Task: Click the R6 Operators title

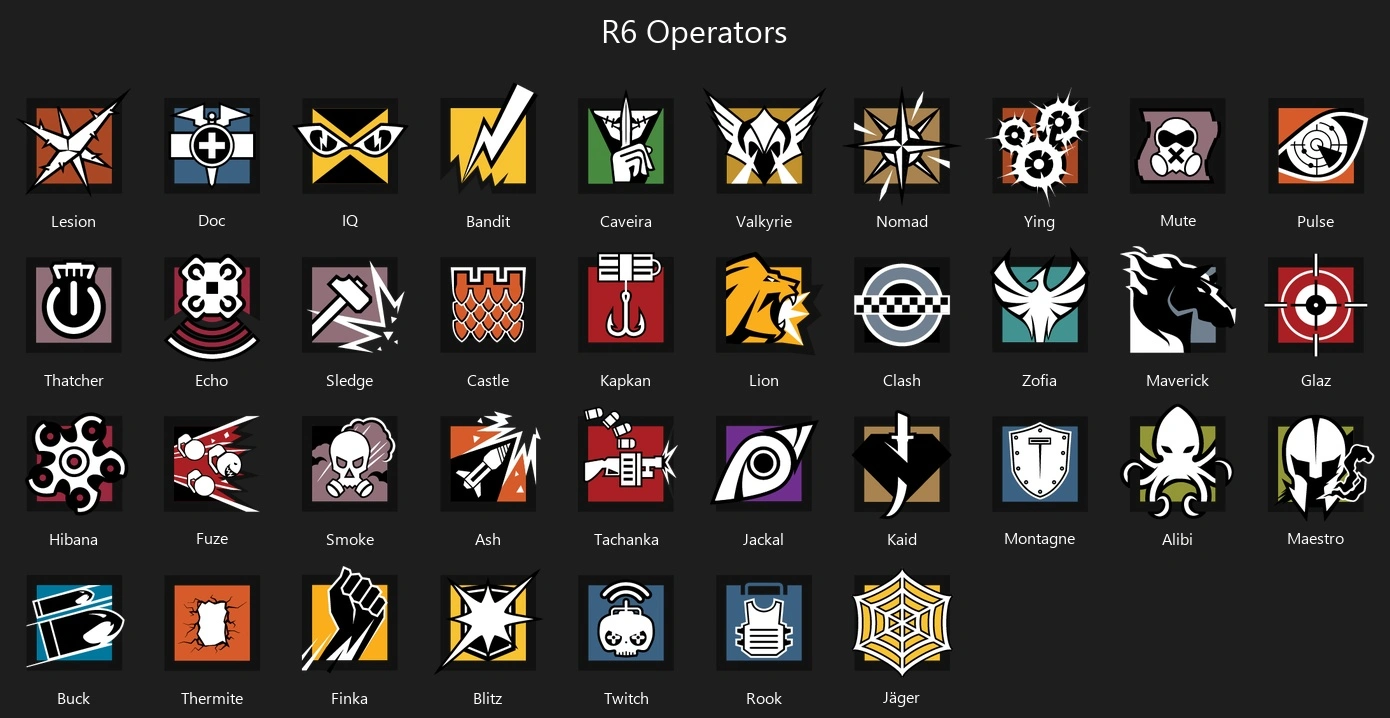Action: [x=694, y=32]
